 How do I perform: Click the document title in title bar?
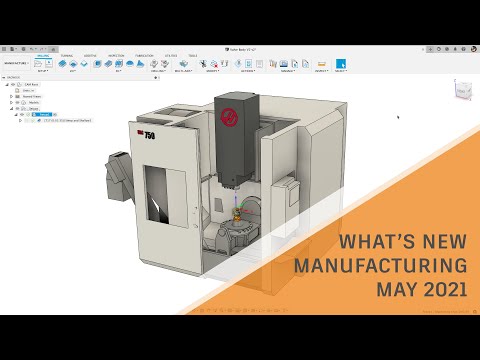[x=243, y=49]
